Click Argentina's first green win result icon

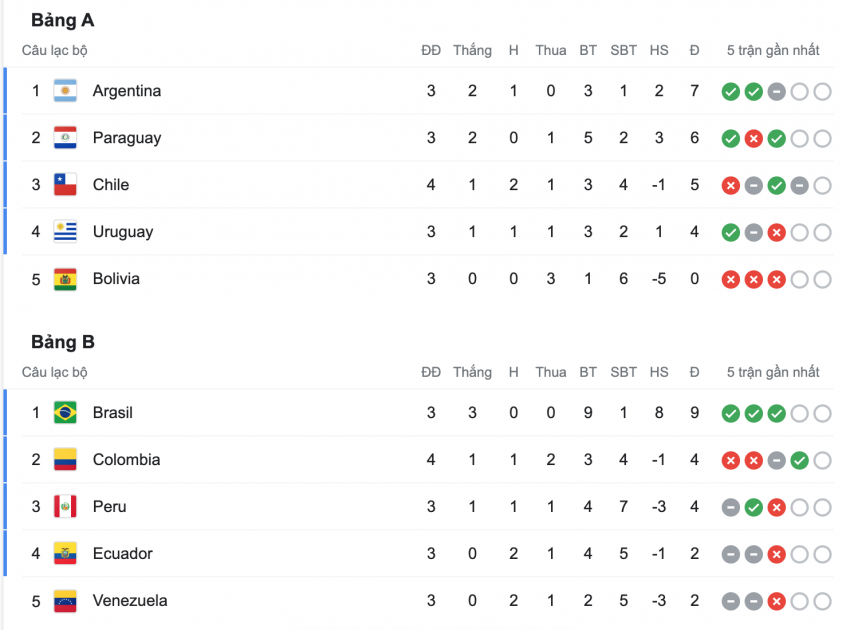(x=731, y=92)
